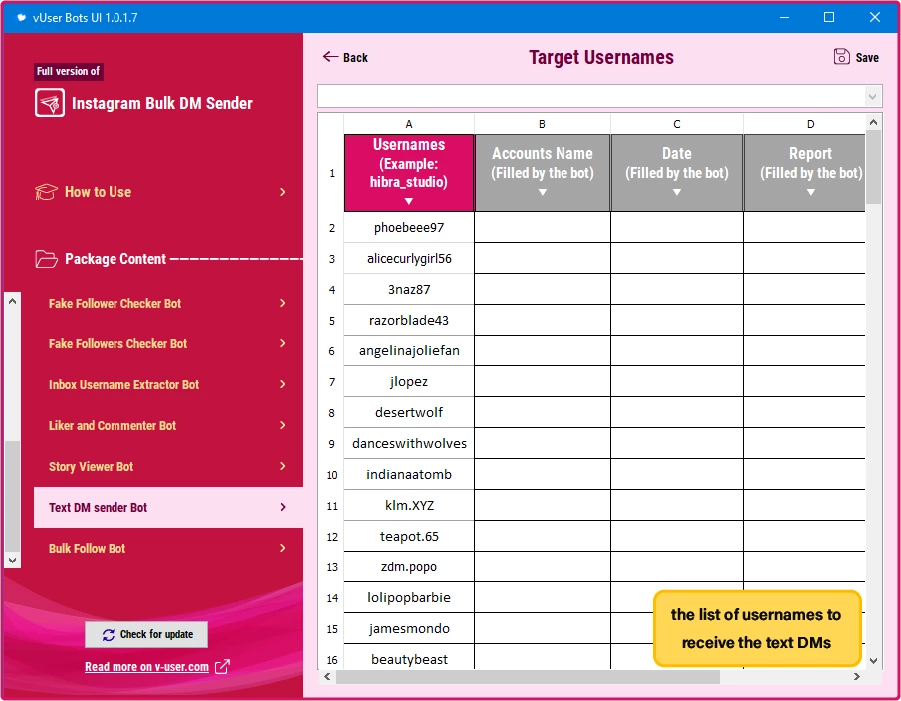Click the spreadsheet horizontal scrollbar thumb
Image resolution: width=901 pixels, height=701 pixels.
527,677
